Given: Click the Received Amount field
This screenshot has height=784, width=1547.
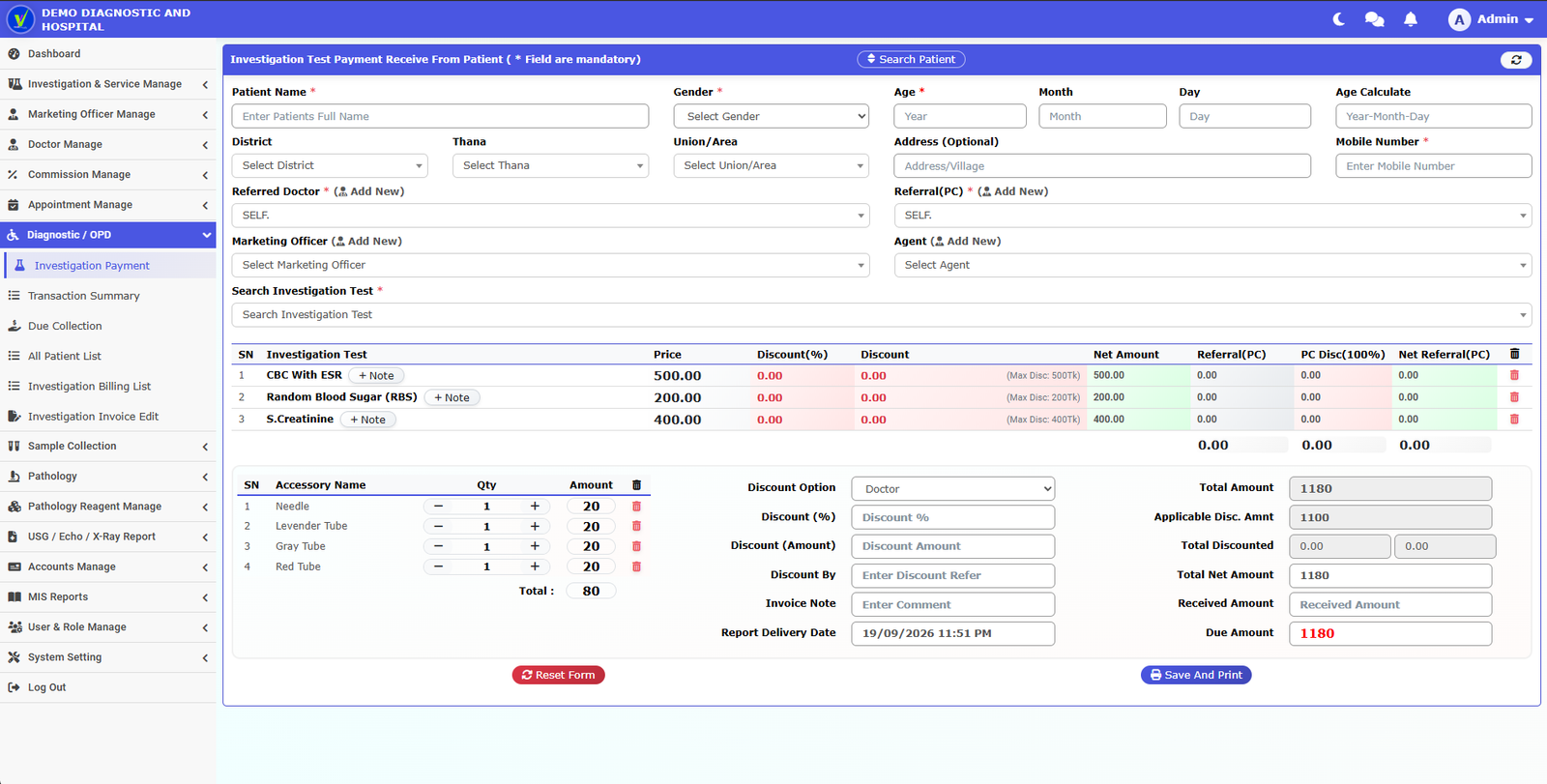Looking at the screenshot, I should (1390, 605).
